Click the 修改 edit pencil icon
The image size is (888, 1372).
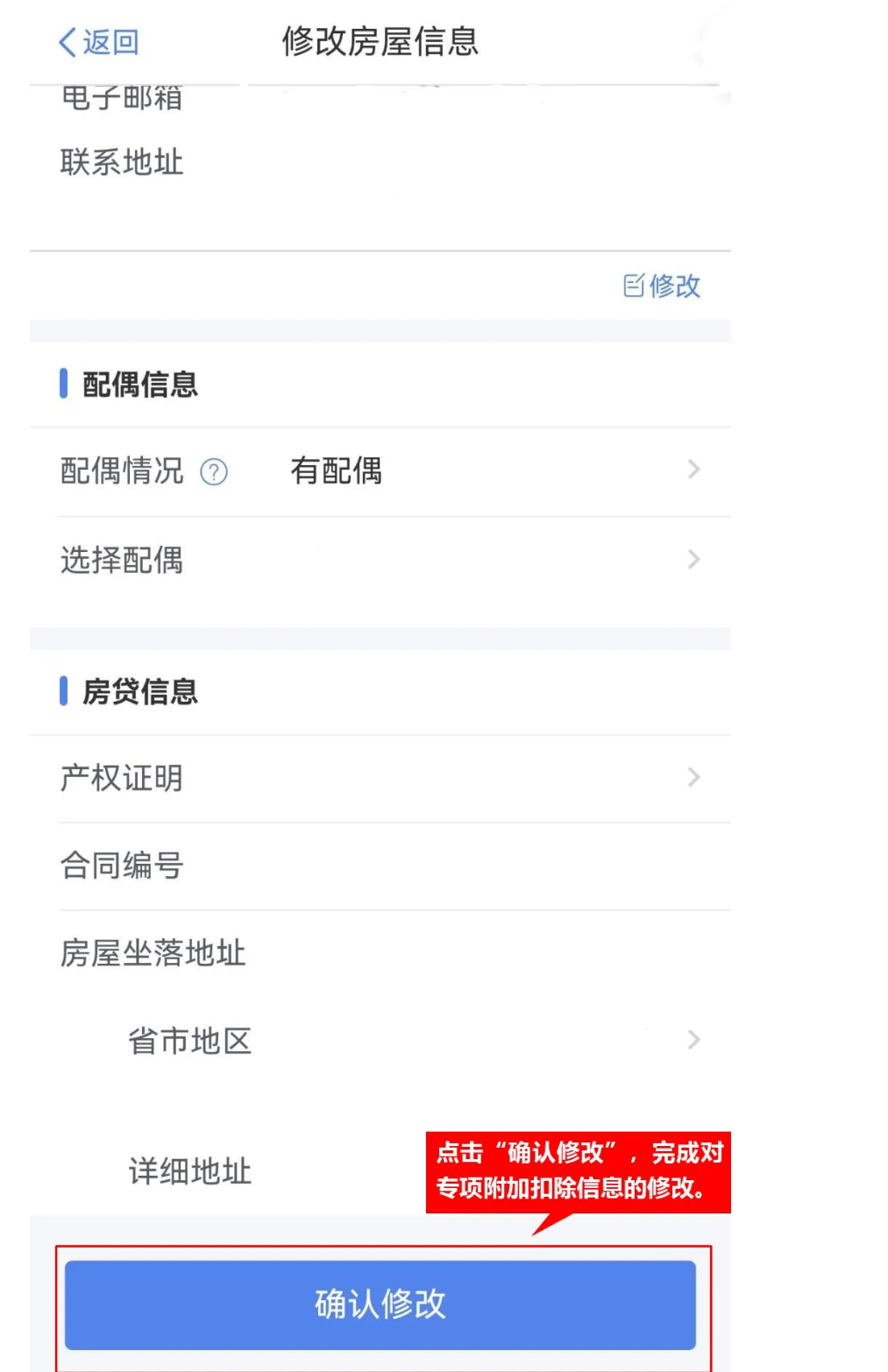pyautogui.click(x=633, y=286)
